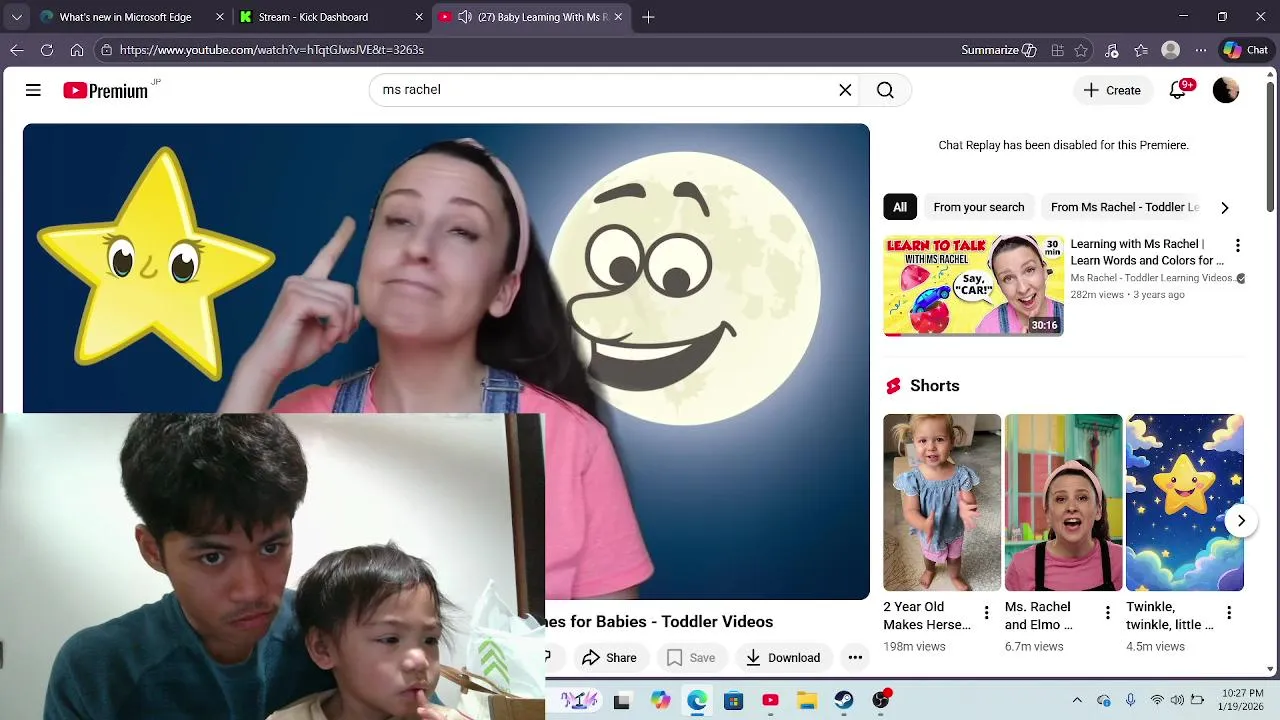Open options for Learning with Ms Rachel video
The width and height of the screenshot is (1280, 720).
click(x=1237, y=246)
